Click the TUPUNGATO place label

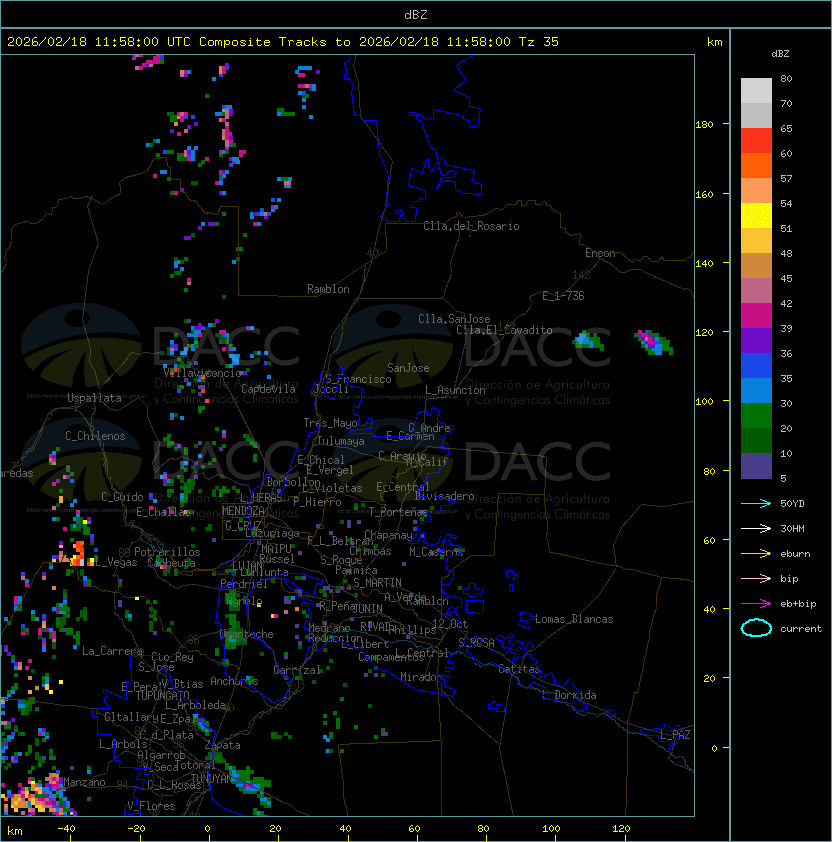click(x=162, y=695)
